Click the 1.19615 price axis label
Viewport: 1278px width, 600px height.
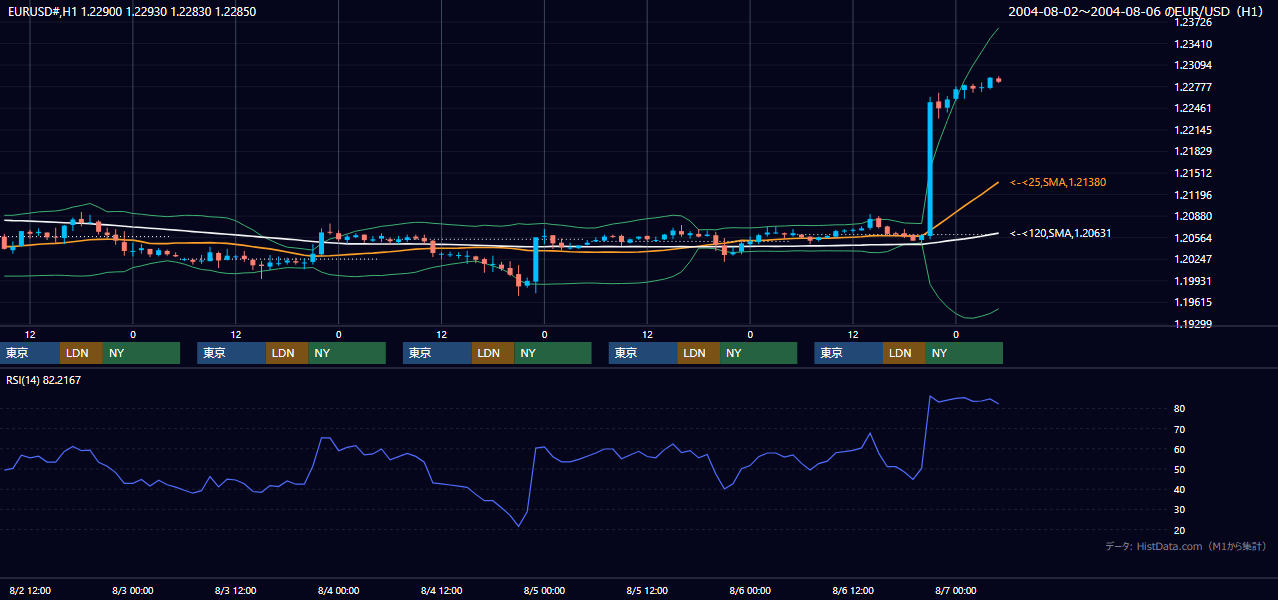coord(1192,302)
